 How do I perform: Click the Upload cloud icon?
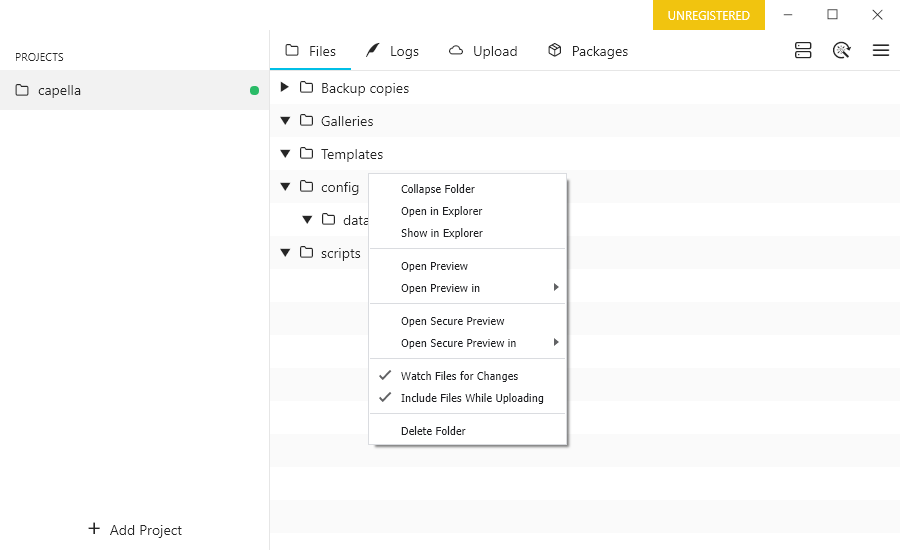pyautogui.click(x=456, y=50)
